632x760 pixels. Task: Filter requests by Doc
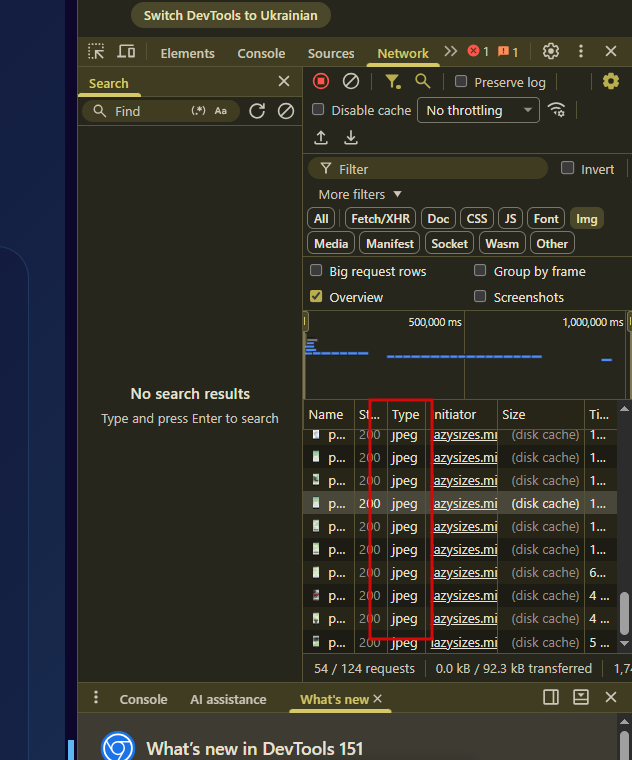tap(438, 219)
